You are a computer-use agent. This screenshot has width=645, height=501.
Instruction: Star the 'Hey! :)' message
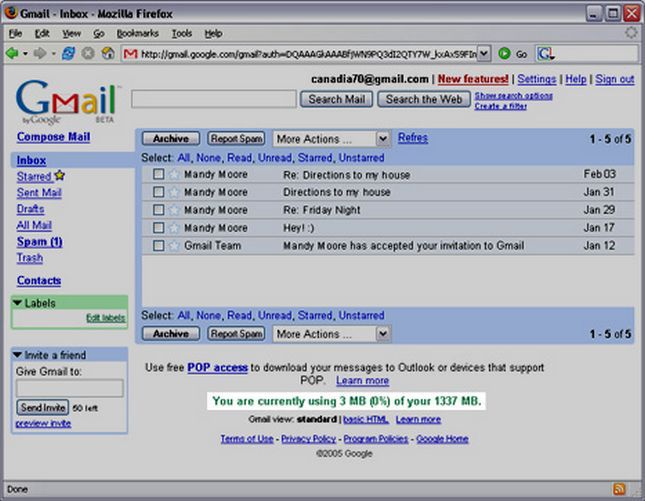[174, 227]
